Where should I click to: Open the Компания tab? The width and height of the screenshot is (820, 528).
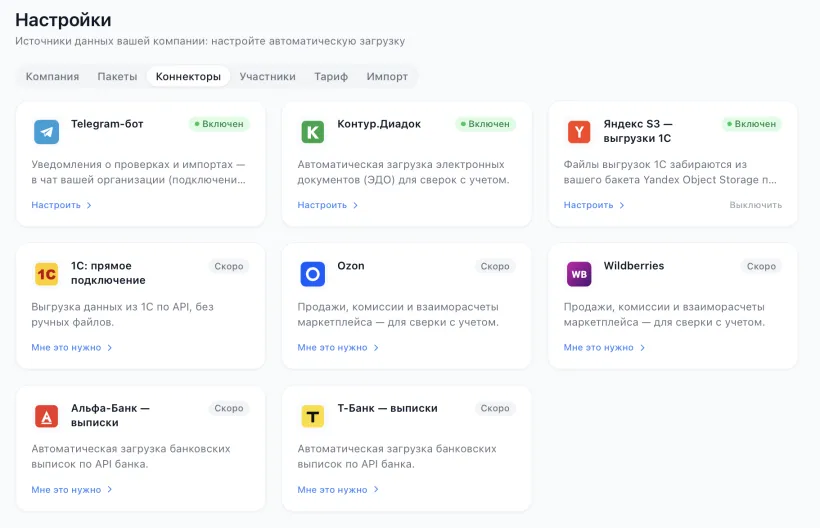click(x=52, y=76)
